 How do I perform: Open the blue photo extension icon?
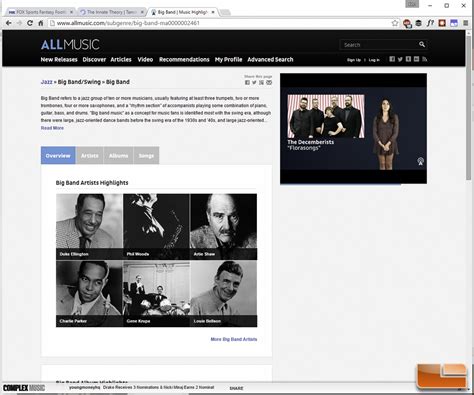click(x=454, y=23)
